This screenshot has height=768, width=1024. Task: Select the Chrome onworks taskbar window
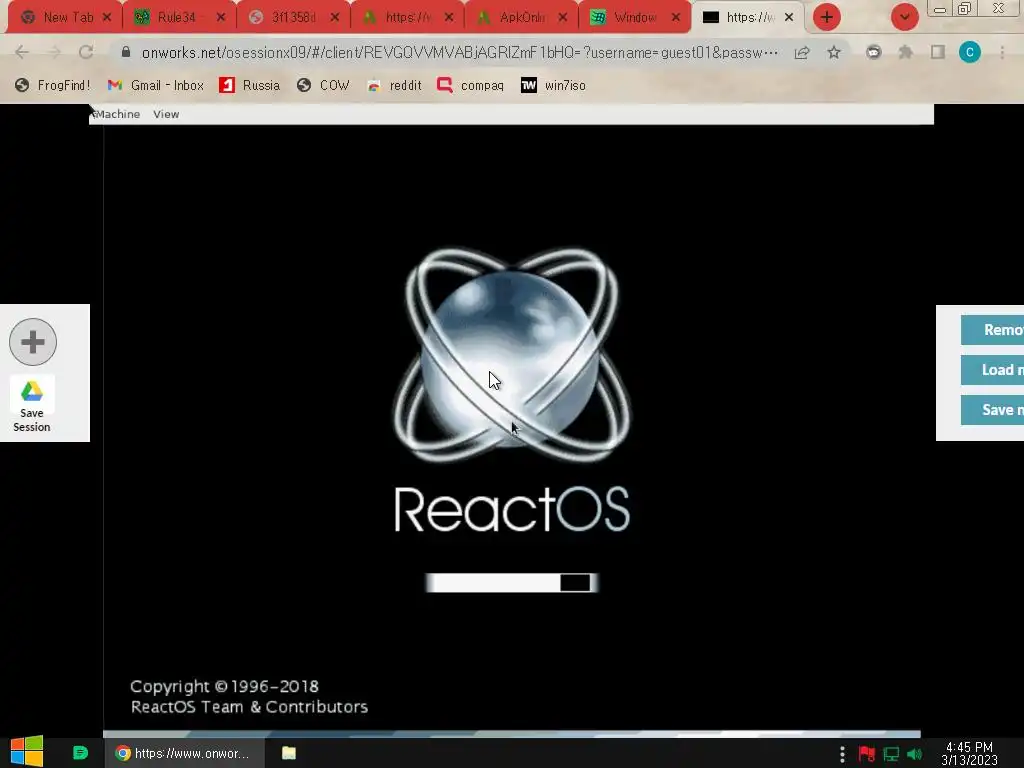[184, 753]
